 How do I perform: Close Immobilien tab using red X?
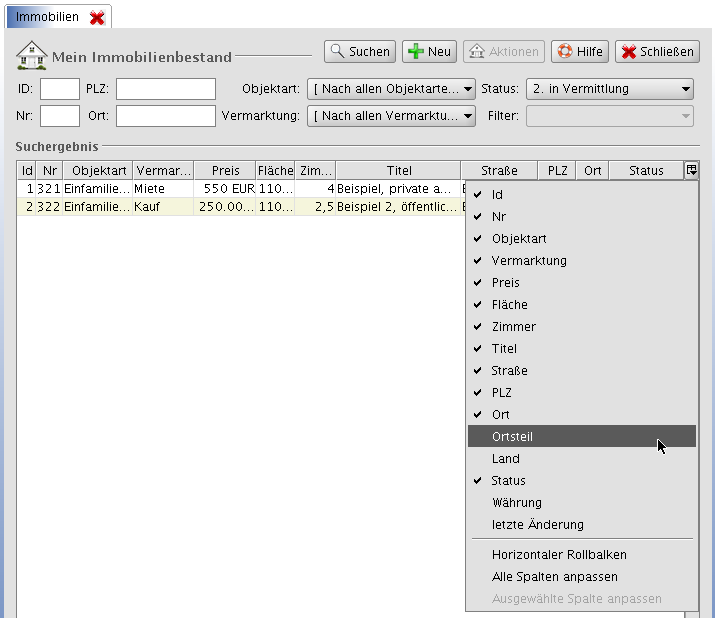97,18
